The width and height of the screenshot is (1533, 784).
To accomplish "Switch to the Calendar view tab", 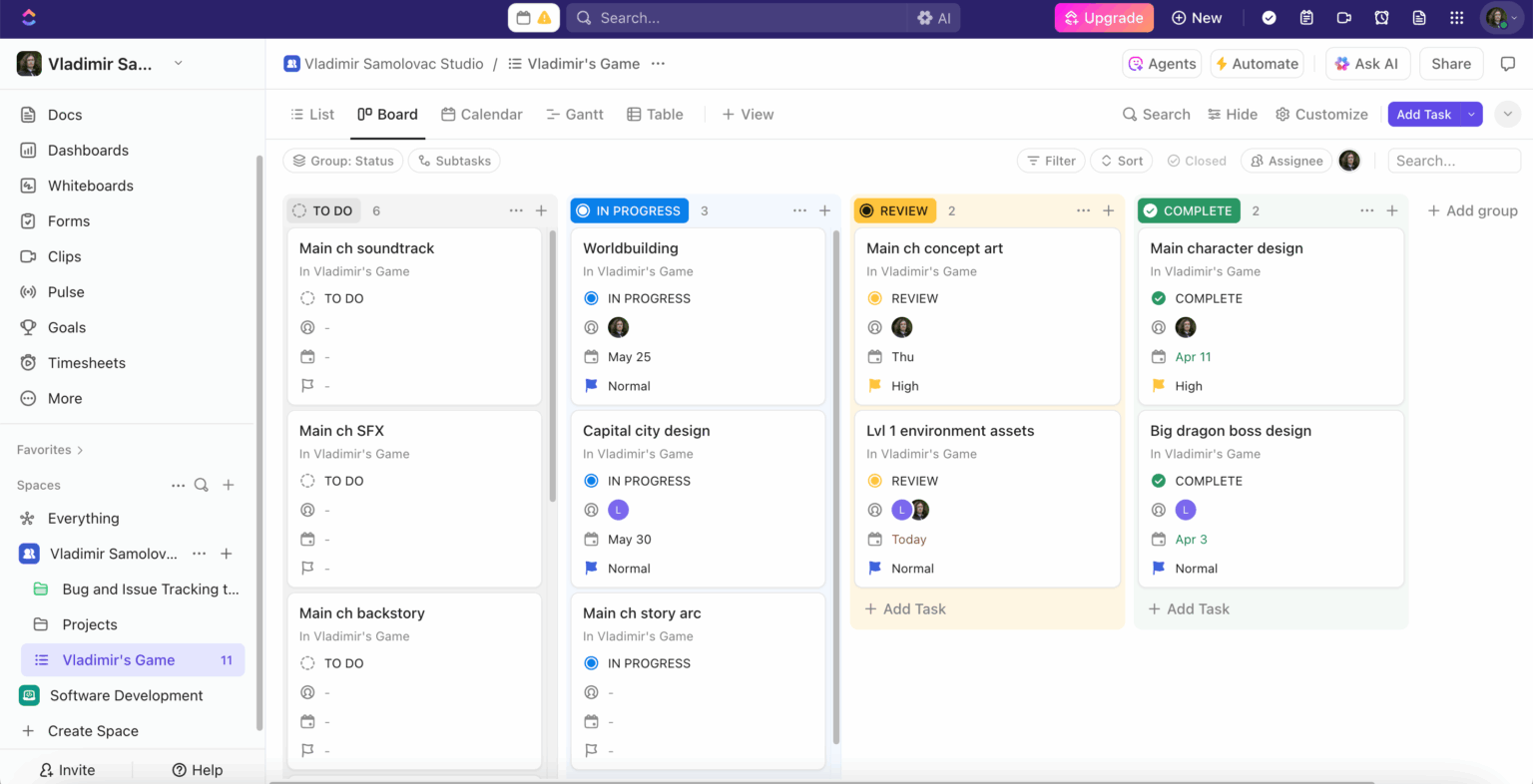I will click(x=482, y=114).
